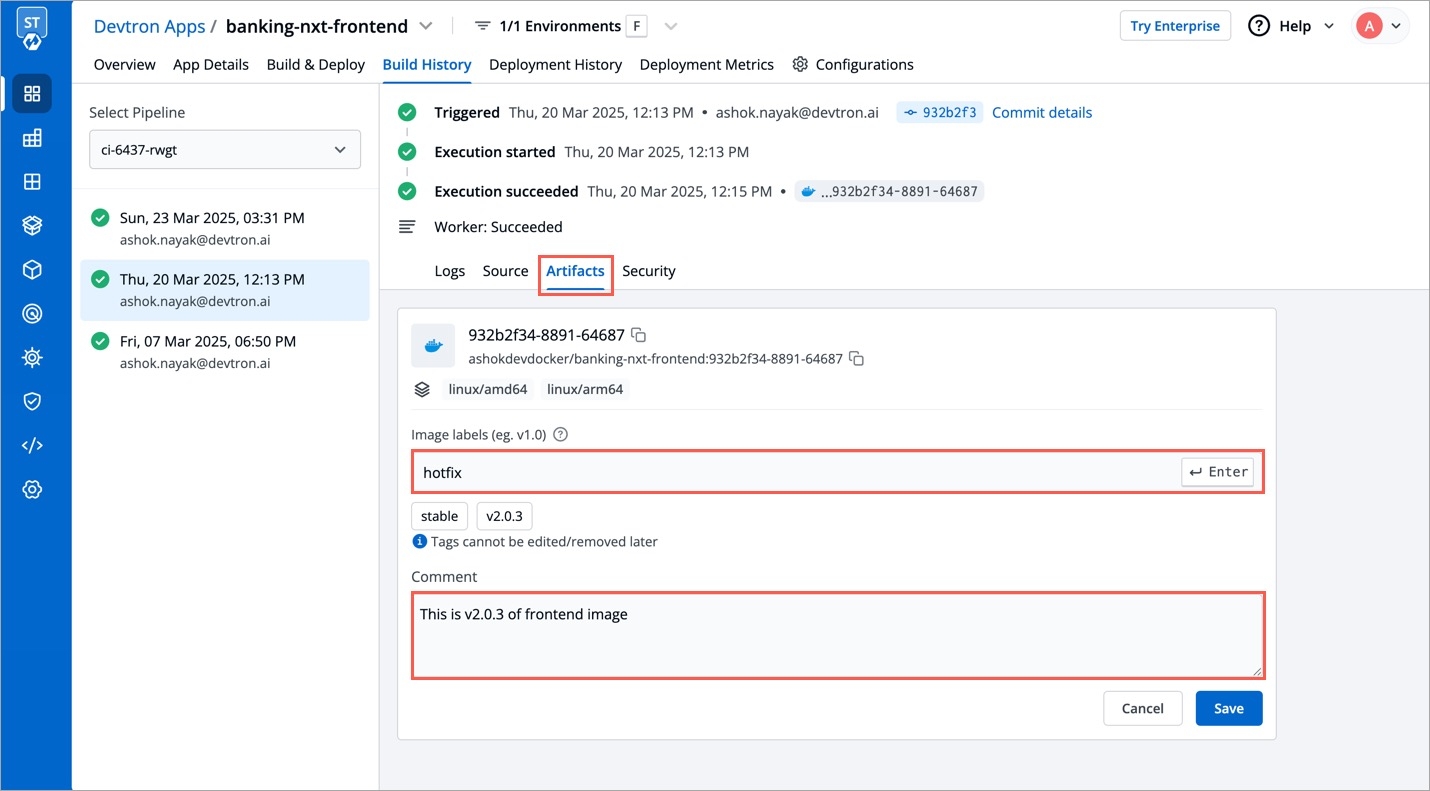Screen dimensions: 1430x791
Task: Switch to the Source tab
Action: coord(505,271)
